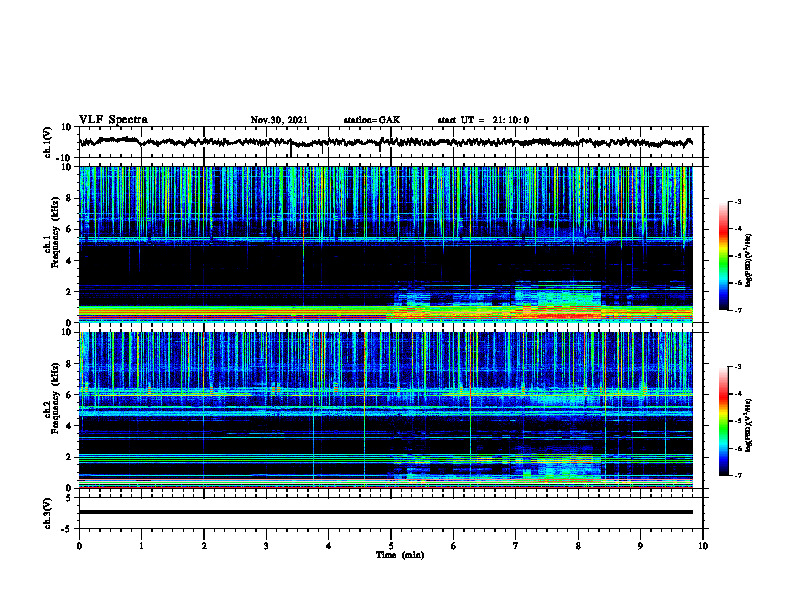
Task: Click the "start UT = 21:10:0" header text
Action: pyautogui.click(x=483, y=120)
